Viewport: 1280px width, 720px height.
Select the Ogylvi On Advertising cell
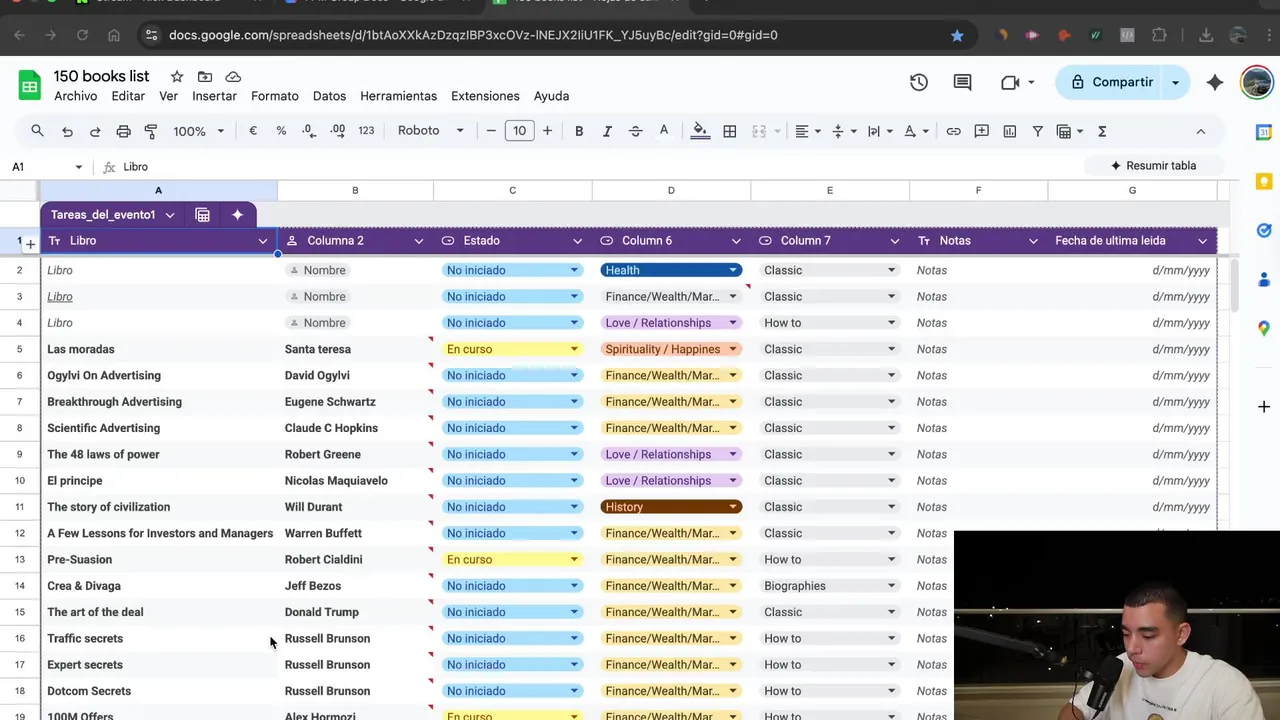(158, 376)
